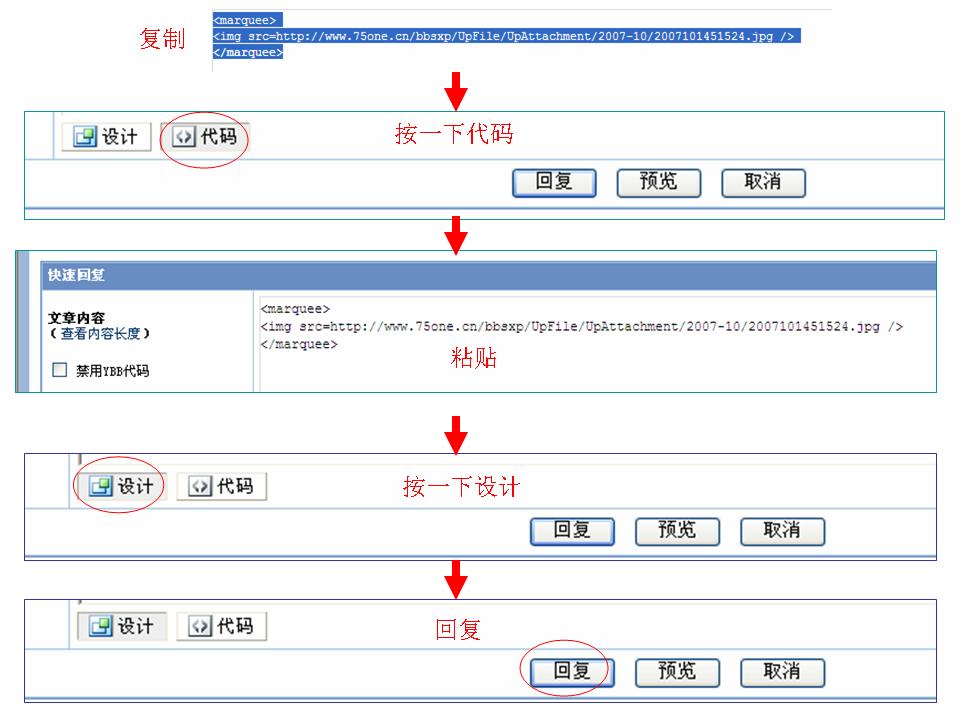Click 取消 button in the 按一下代码 panel
This screenshot has height=720, width=960.
click(763, 183)
